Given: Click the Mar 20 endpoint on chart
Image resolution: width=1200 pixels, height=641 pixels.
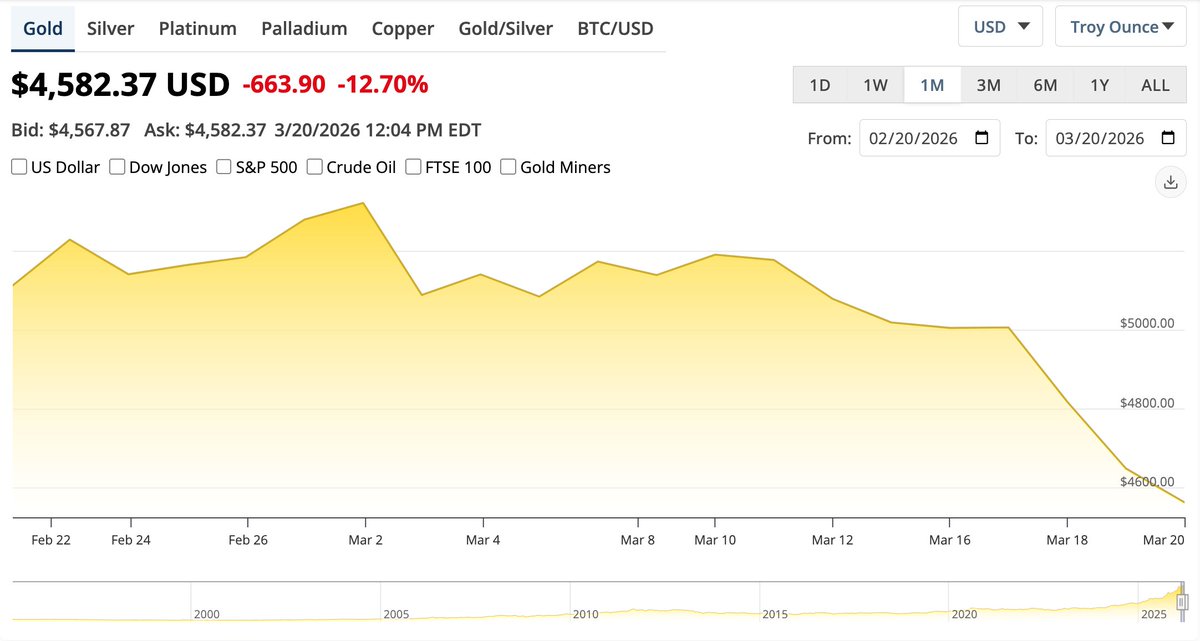Looking at the screenshot, I should coord(1184,502).
